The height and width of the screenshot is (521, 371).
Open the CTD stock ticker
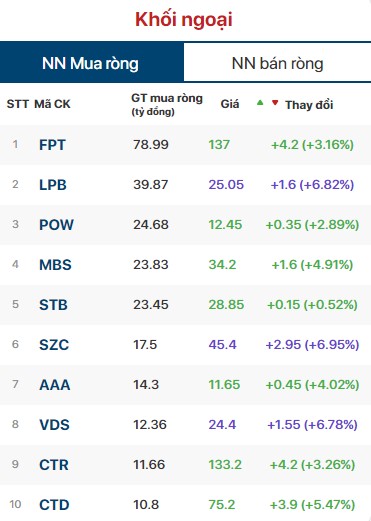54,505
